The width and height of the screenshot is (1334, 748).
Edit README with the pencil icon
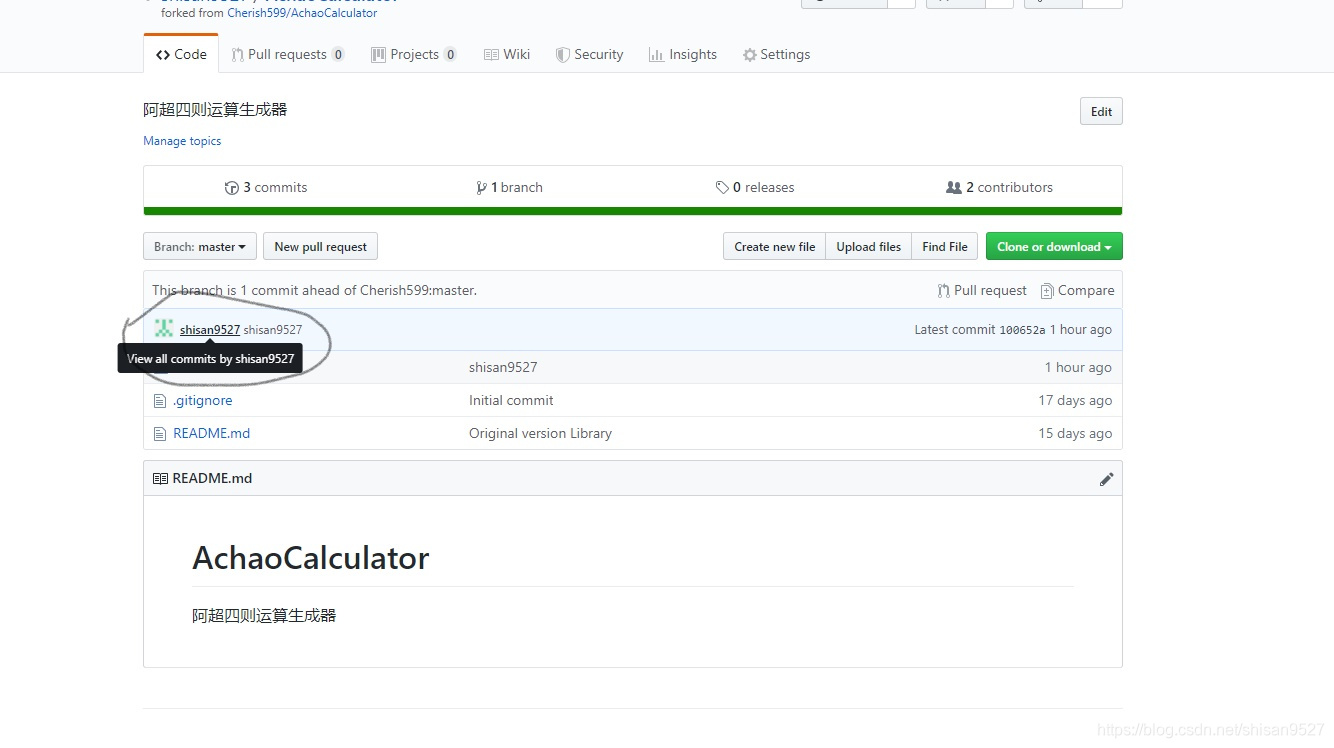[1106, 479]
